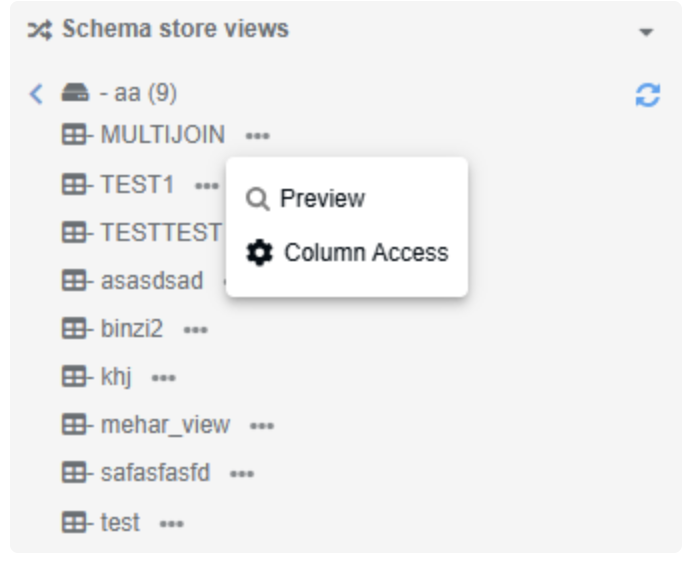Select the TEST1 view

(x=137, y=185)
